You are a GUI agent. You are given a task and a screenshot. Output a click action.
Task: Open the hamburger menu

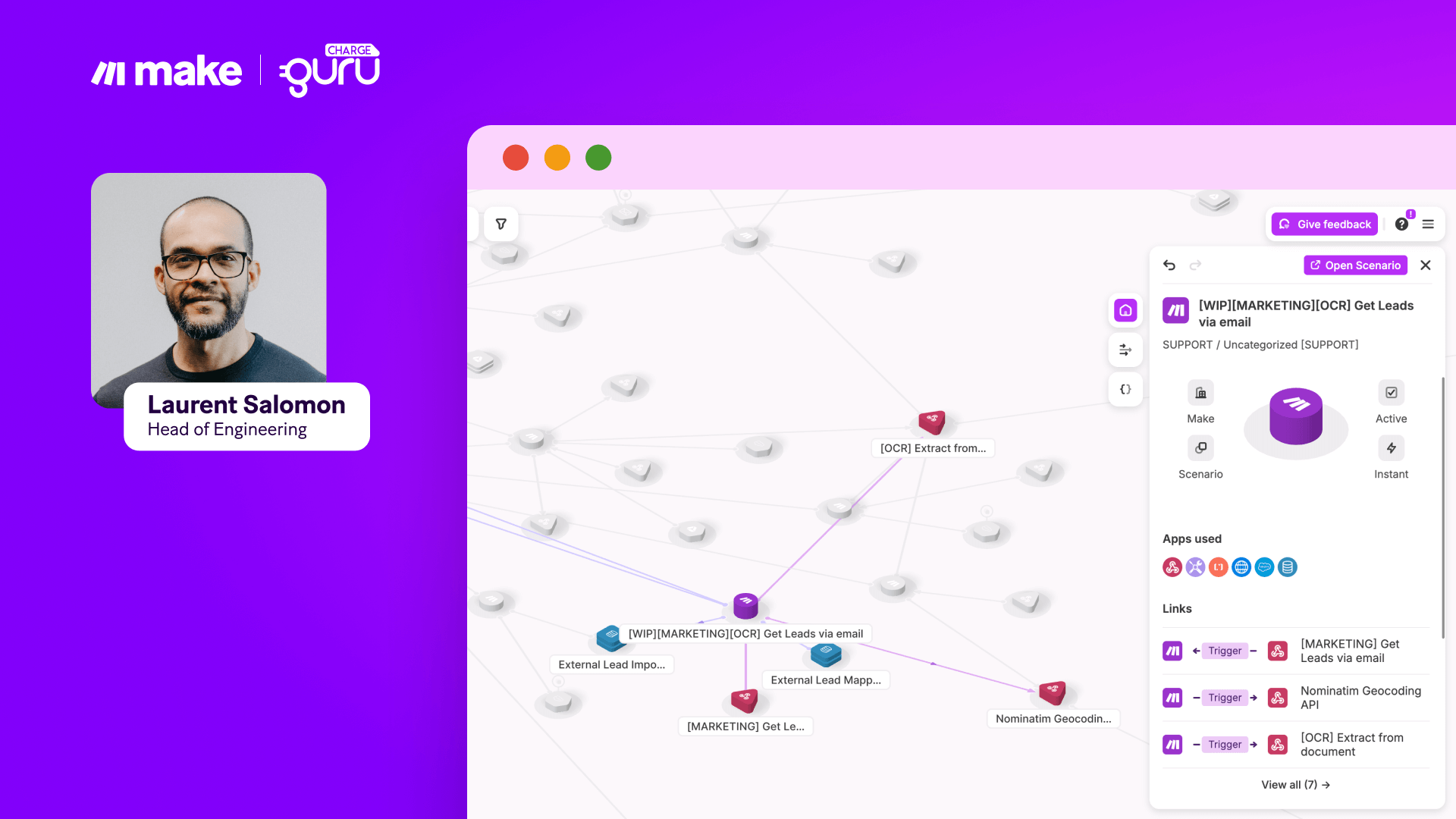1428,224
